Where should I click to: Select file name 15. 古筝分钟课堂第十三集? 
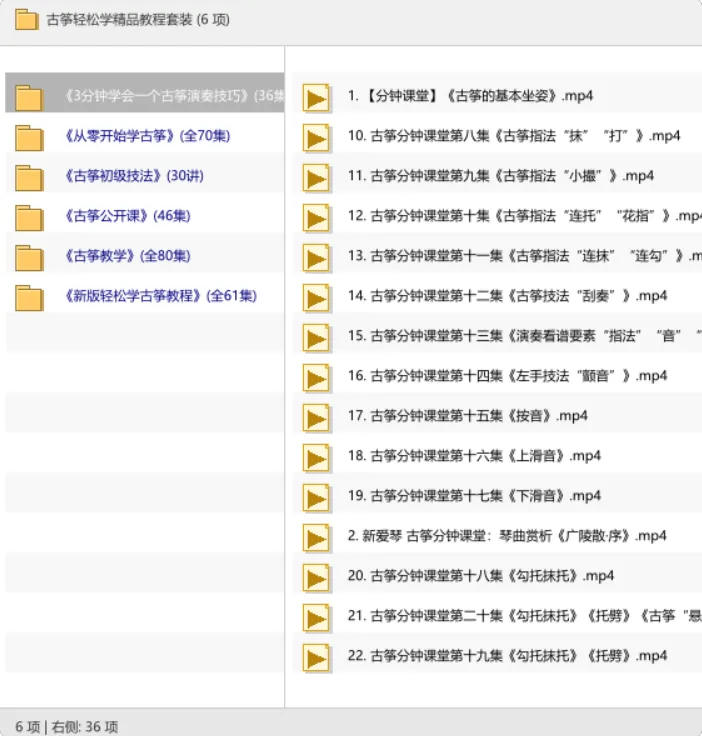click(x=525, y=336)
